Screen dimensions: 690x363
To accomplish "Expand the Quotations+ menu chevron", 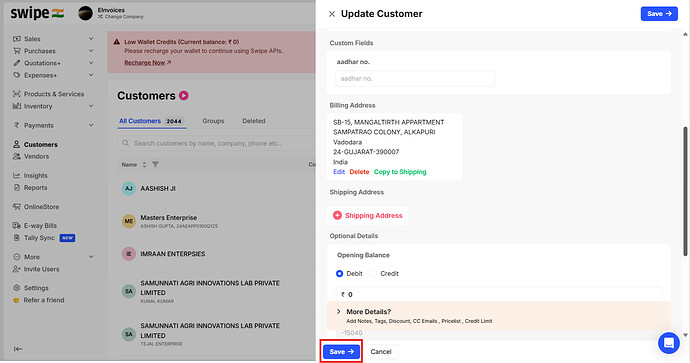I will coord(91,63).
